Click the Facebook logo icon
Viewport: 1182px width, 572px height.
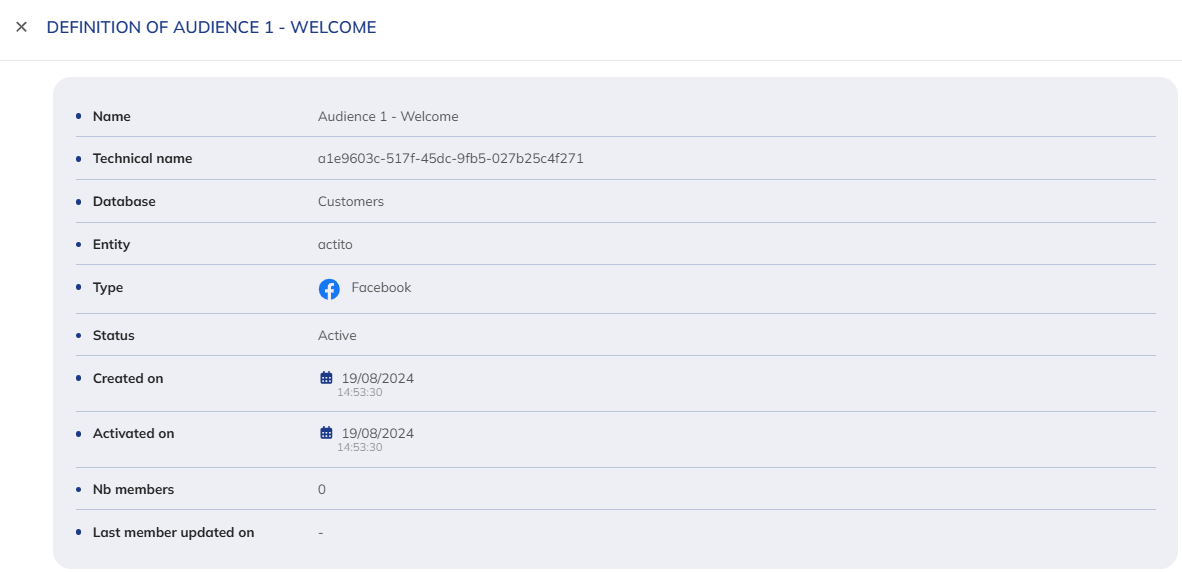pos(329,289)
